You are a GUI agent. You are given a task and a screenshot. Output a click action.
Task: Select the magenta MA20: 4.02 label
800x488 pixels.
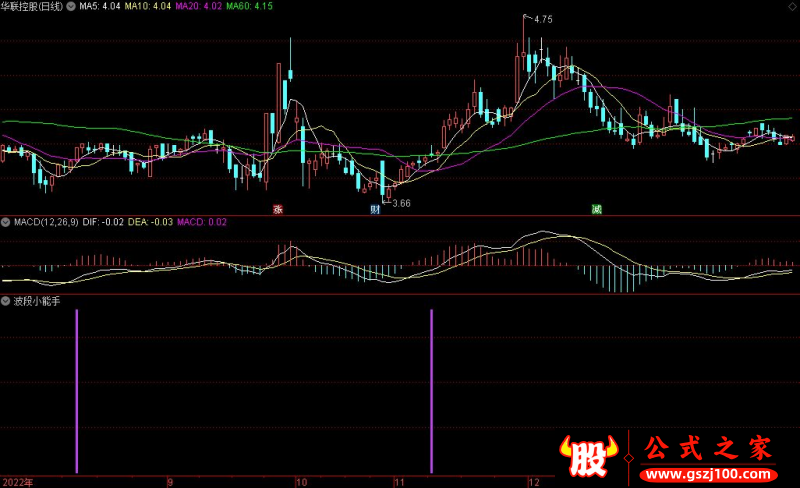coord(198,6)
